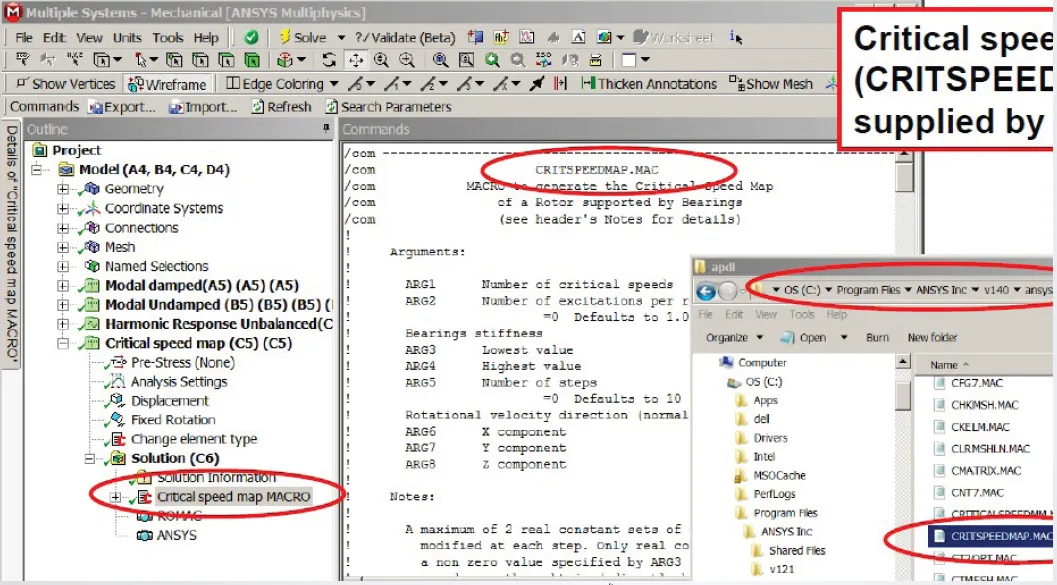Viewport: 1057px width, 585px height.
Task: Click Thicken Annotations button
Action: tap(648, 84)
